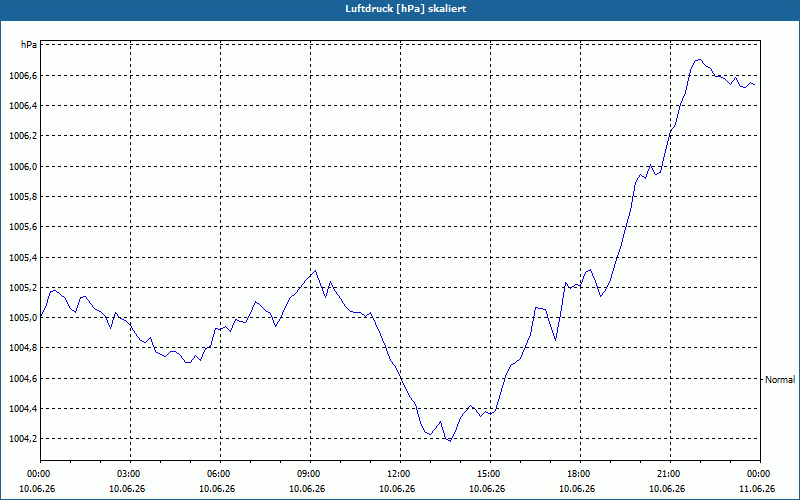Image resolution: width=800 pixels, height=500 pixels.
Task: Click the '1006,0' y-axis value
Action: (x=23, y=166)
